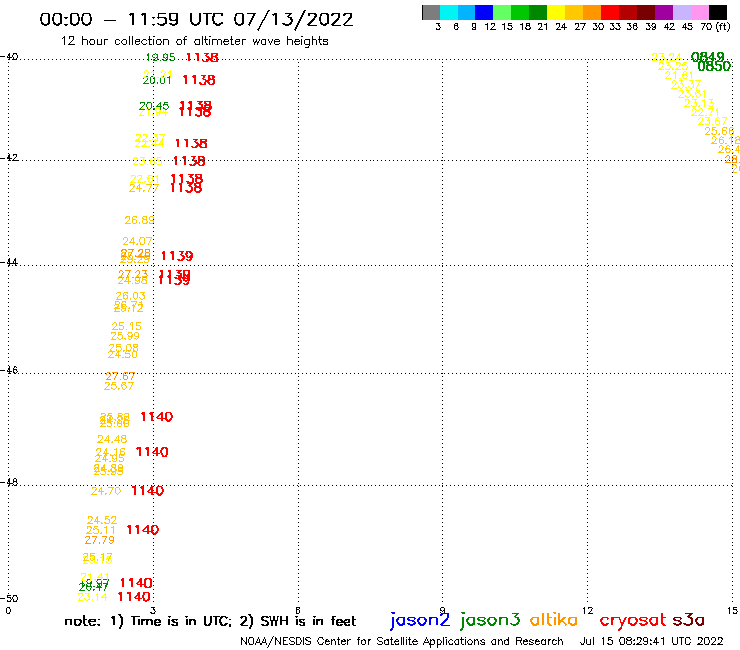Click the yellow swatch in the color scale
The height and width of the screenshot is (650, 740).
[555, 12]
